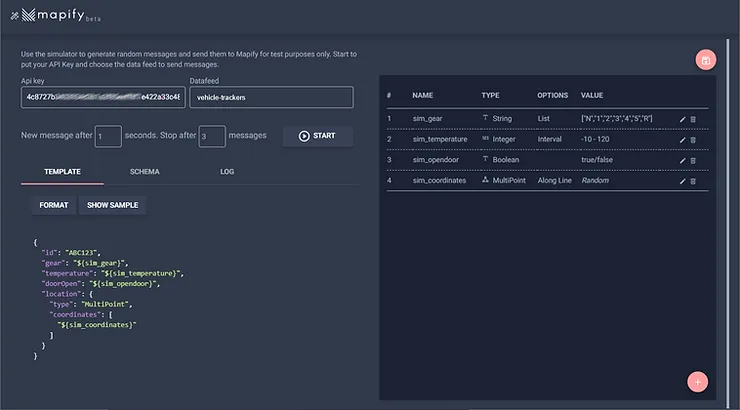This screenshot has width=740, height=410.
Task: Delete the sim_coordinates variable
Action: 693,181
